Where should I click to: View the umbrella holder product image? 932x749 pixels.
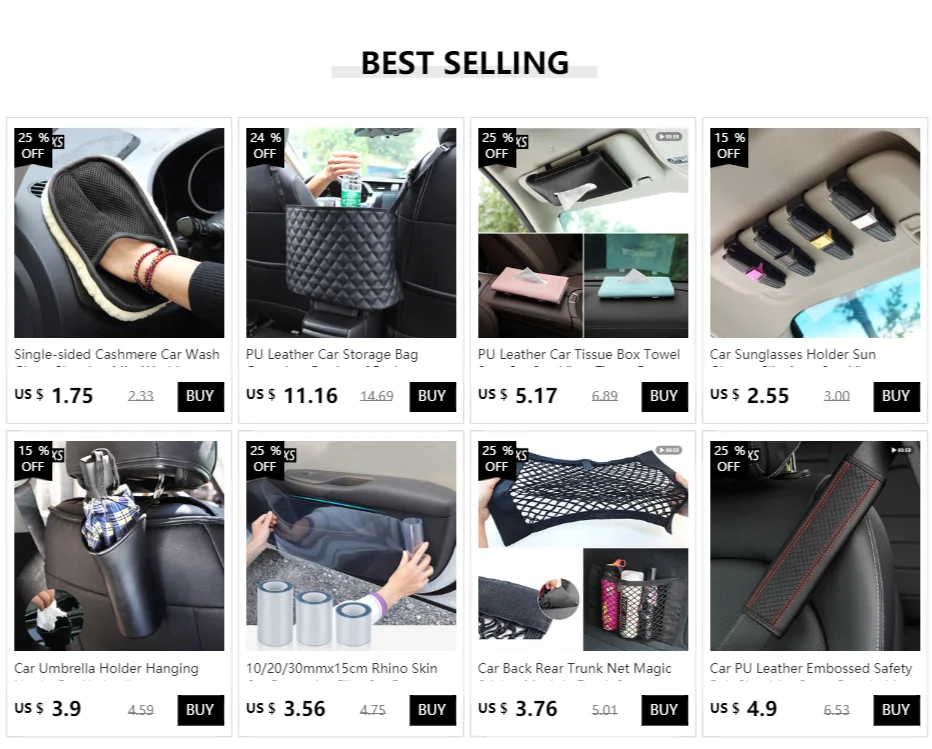pyautogui.click(x=119, y=546)
